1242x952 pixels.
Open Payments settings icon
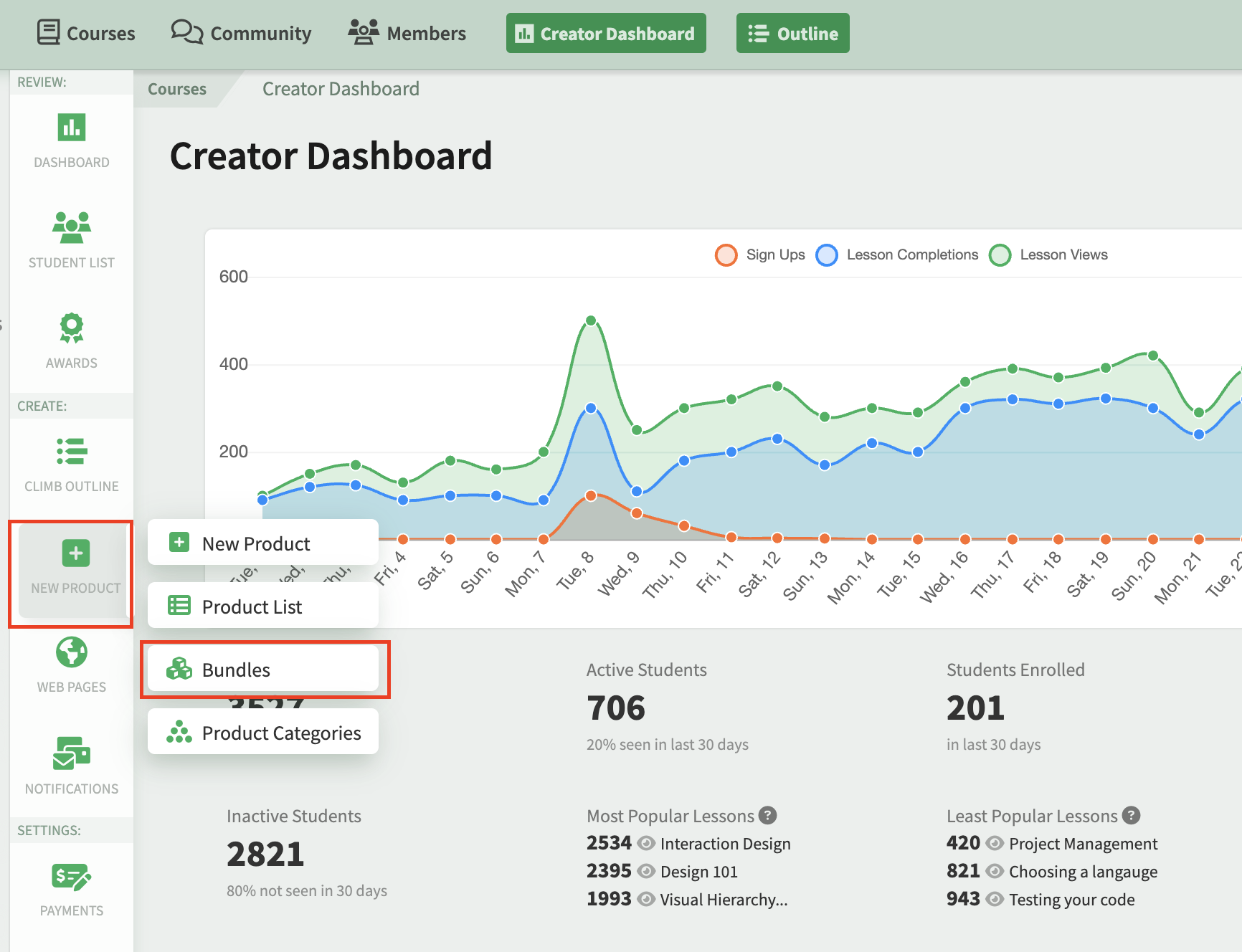[72, 877]
